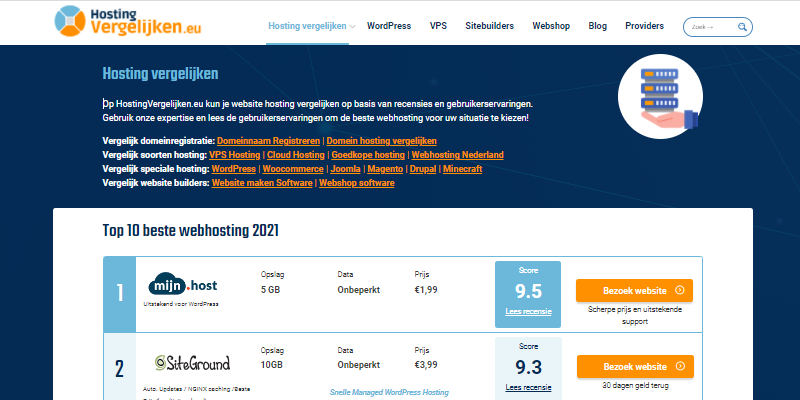
Task: Click the Hosting vergelijken page heading
Action: [x=160, y=74]
